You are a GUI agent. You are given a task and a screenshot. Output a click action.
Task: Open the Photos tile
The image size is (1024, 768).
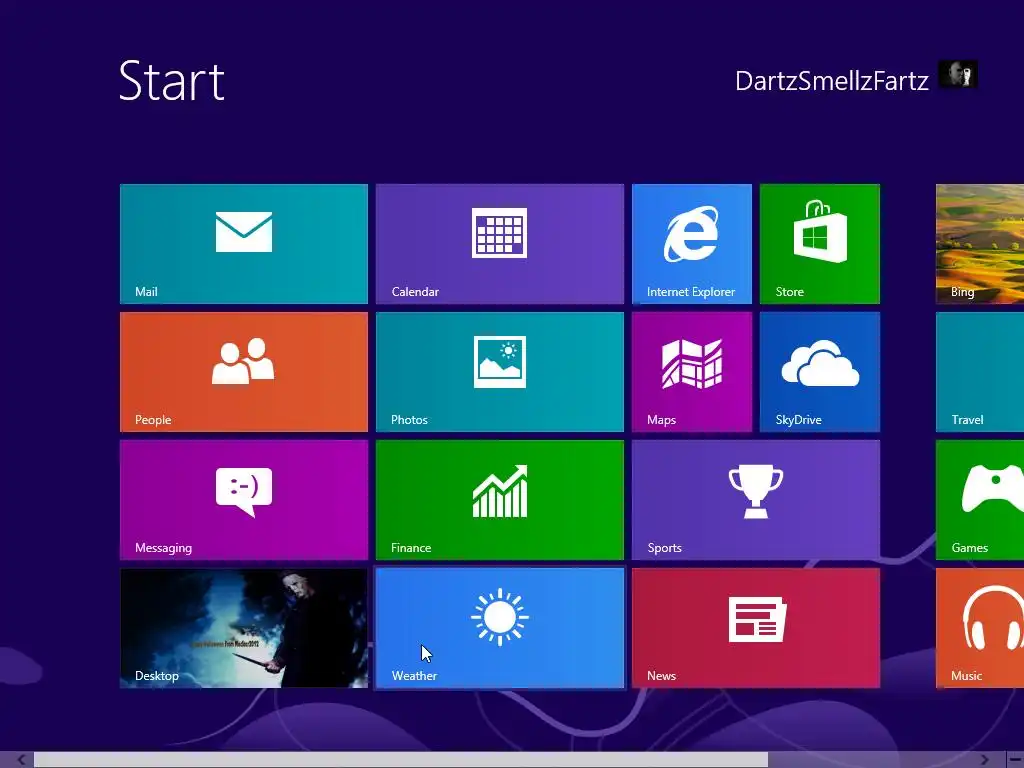[500, 372]
